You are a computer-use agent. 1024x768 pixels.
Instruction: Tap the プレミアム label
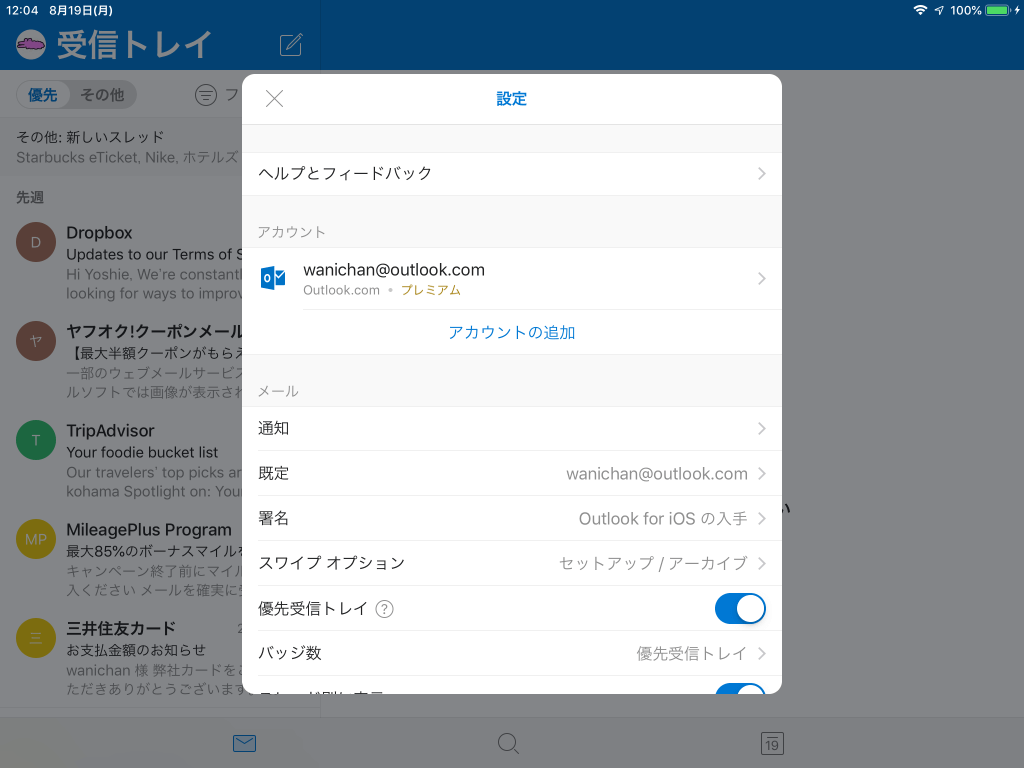tap(431, 290)
